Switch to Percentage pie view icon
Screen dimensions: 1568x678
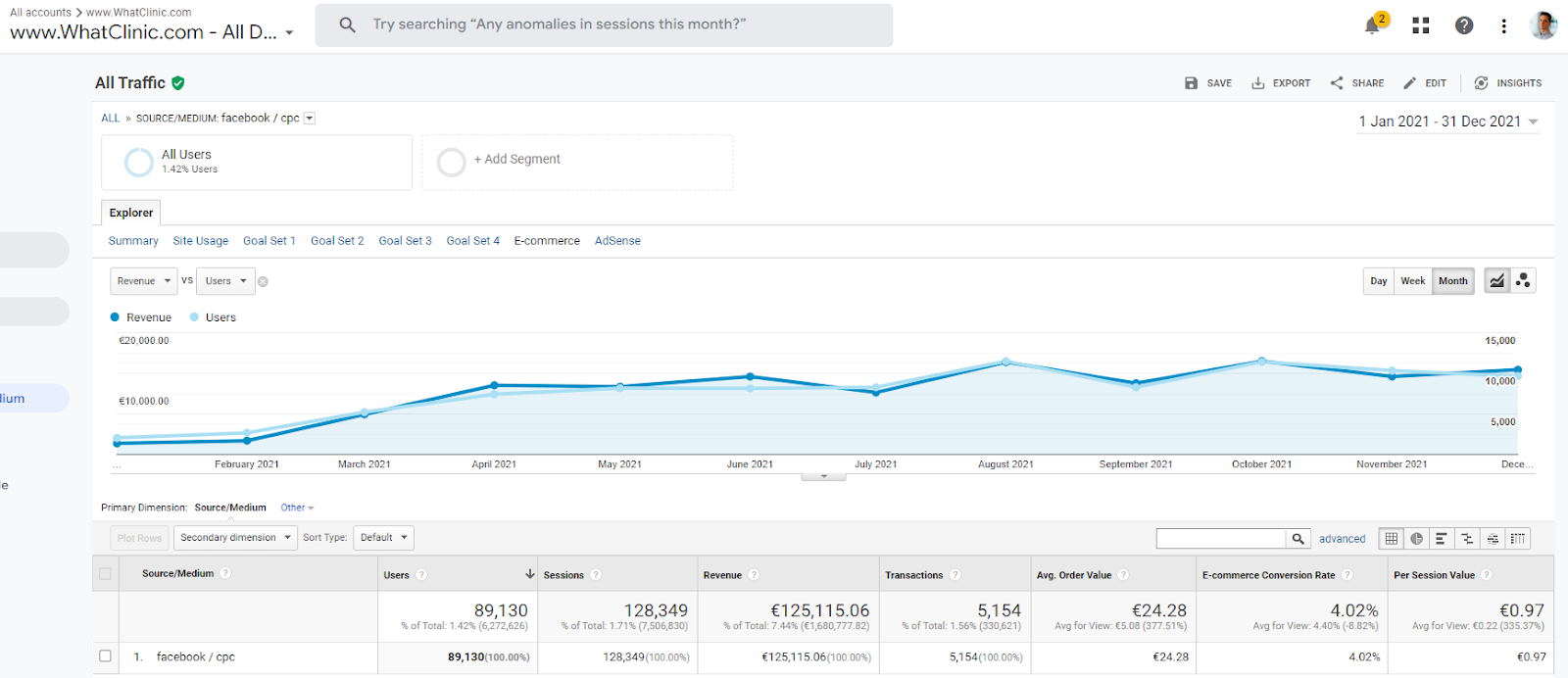click(x=1417, y=539)
